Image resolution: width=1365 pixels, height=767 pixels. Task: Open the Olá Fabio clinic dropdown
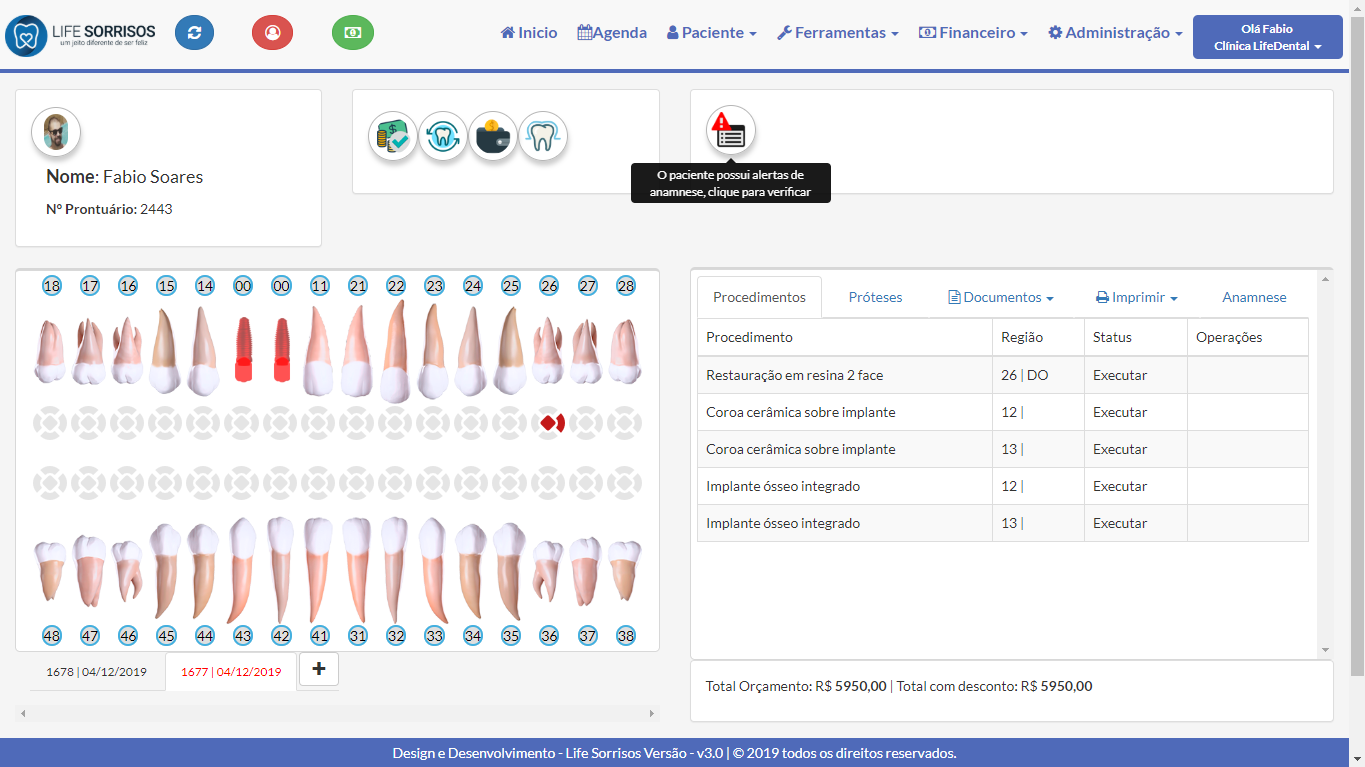click(1267, 38)
